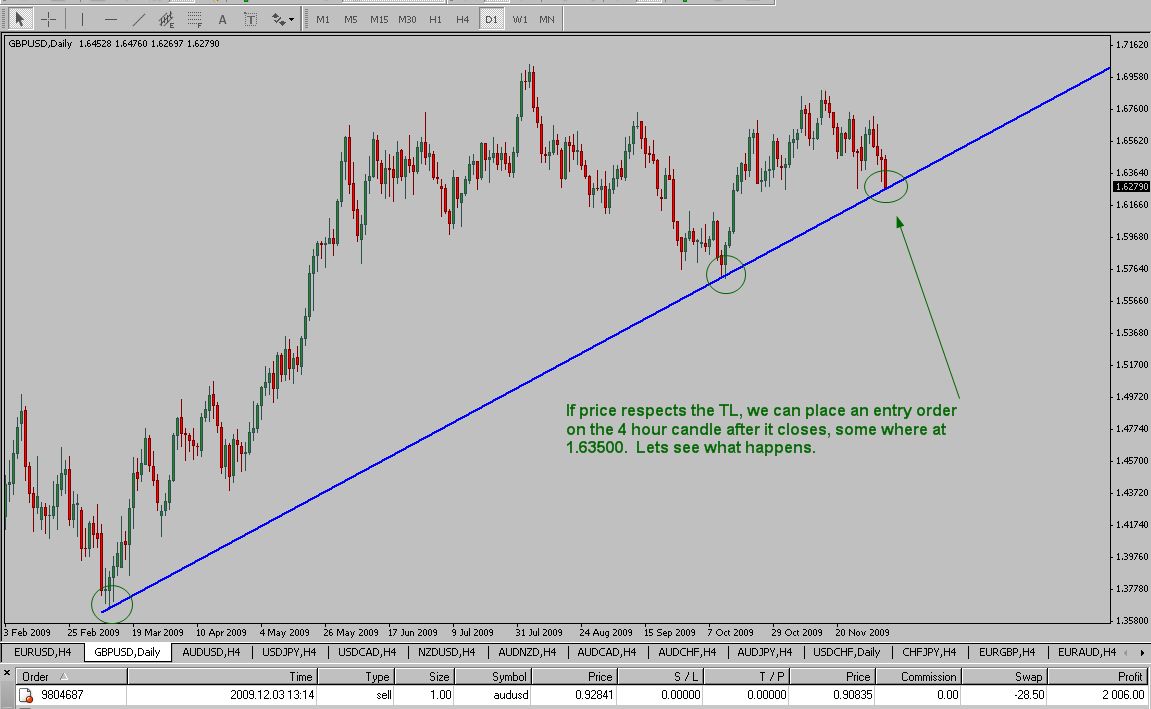This screenshot has width=1151, height=709.
Task: Open the arrows objects dropdown
Action: click(x=283, y=19)
